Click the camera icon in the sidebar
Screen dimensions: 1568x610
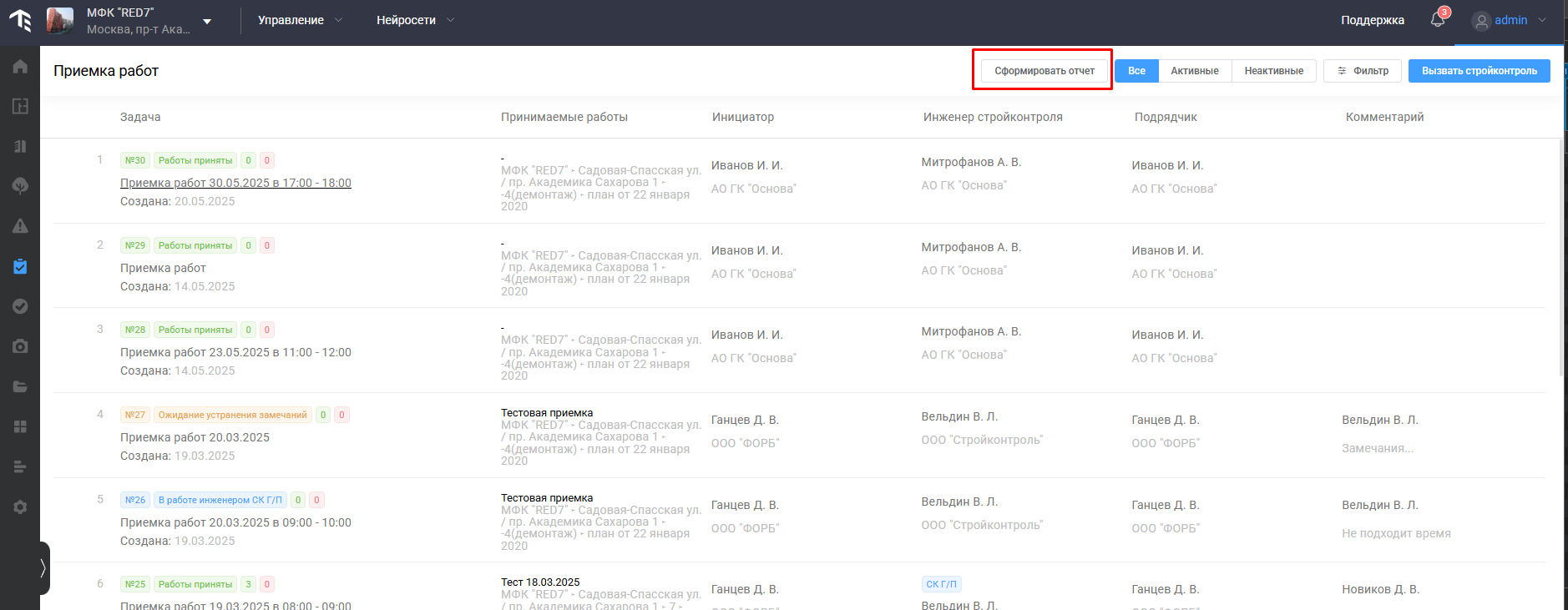click(20, 346)
